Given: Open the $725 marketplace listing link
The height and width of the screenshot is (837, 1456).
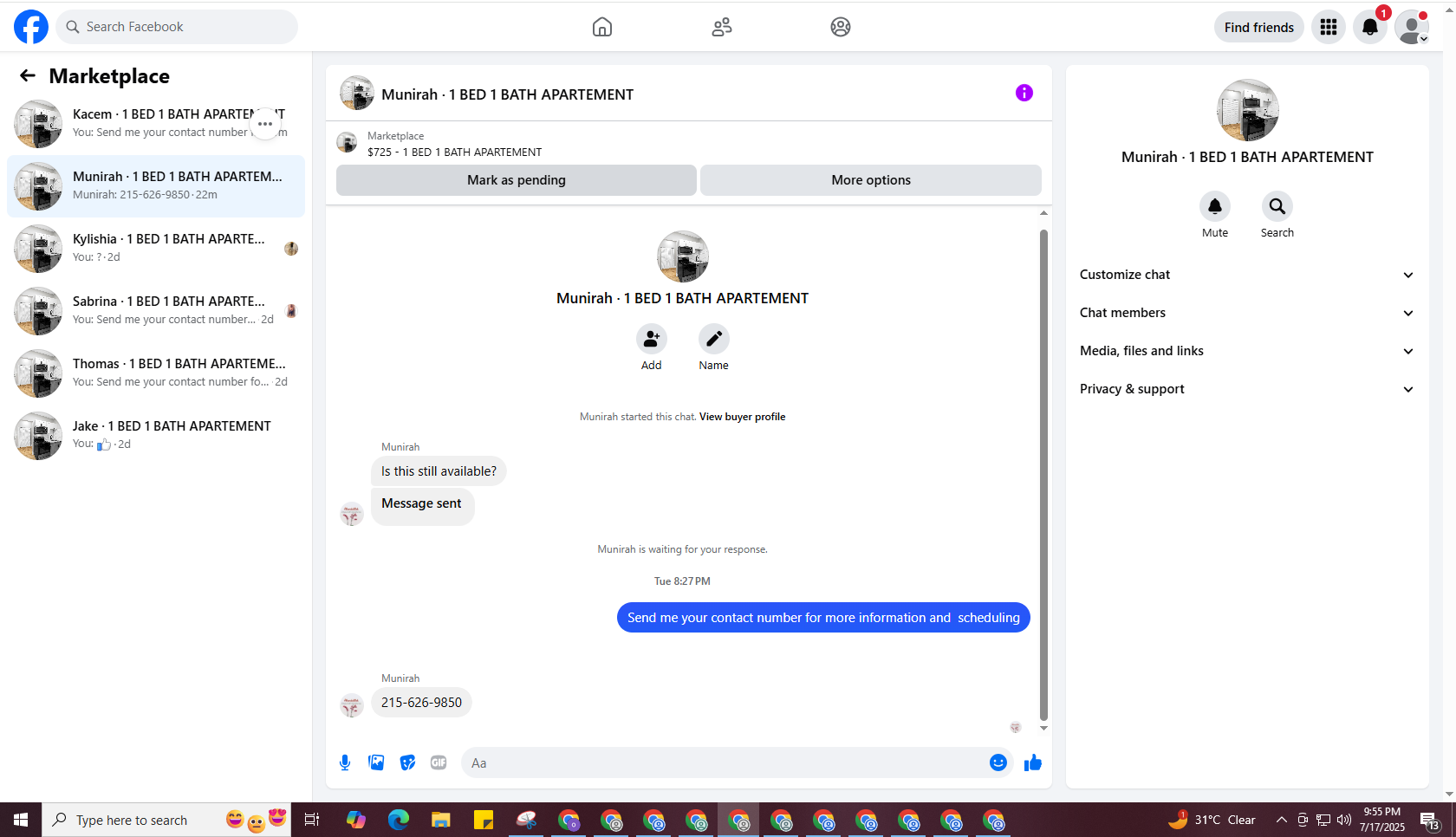Looking at the screenshot, I should point(454,152).
